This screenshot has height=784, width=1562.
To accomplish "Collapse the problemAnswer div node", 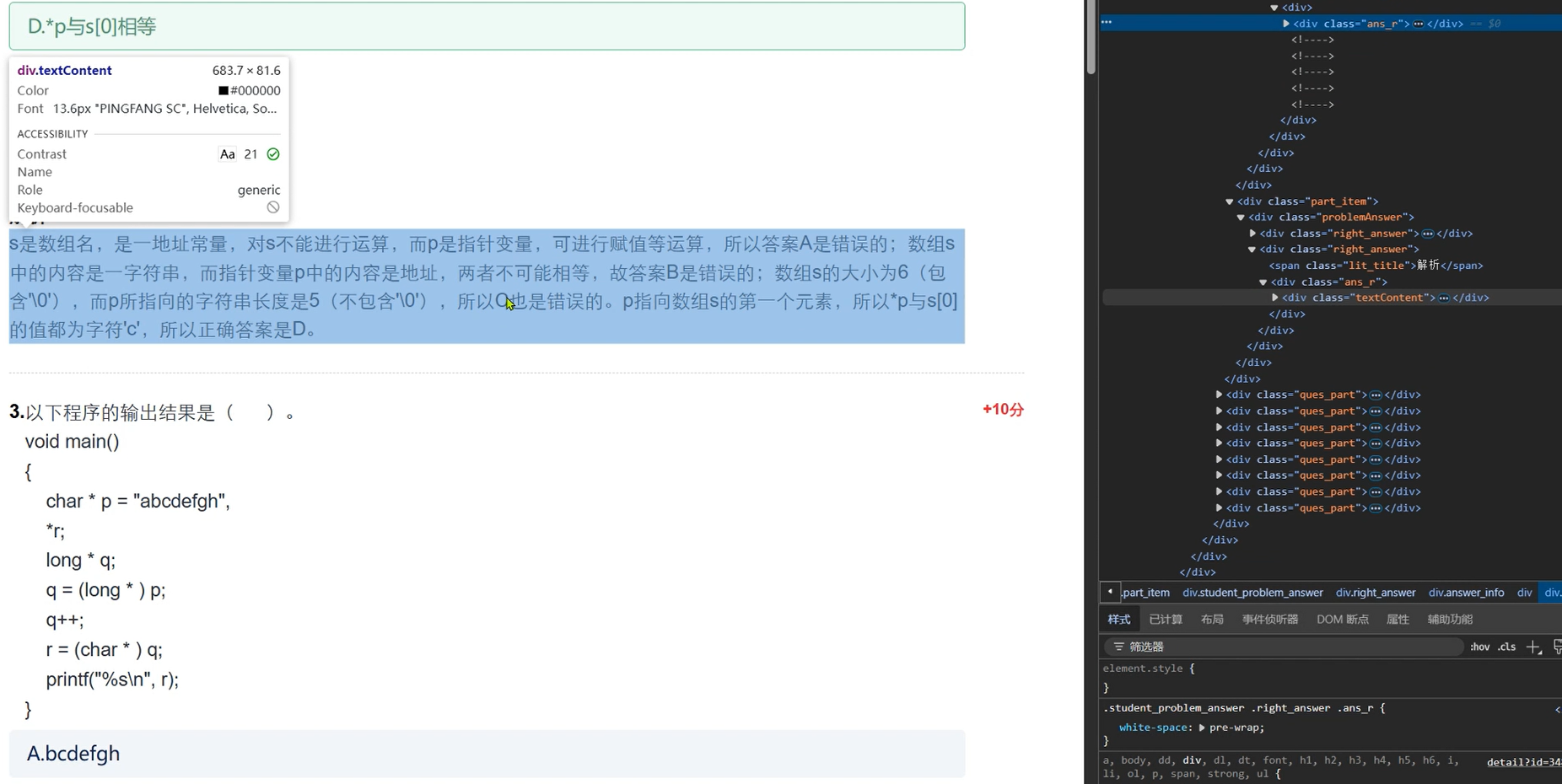I will click(1241, 217).
